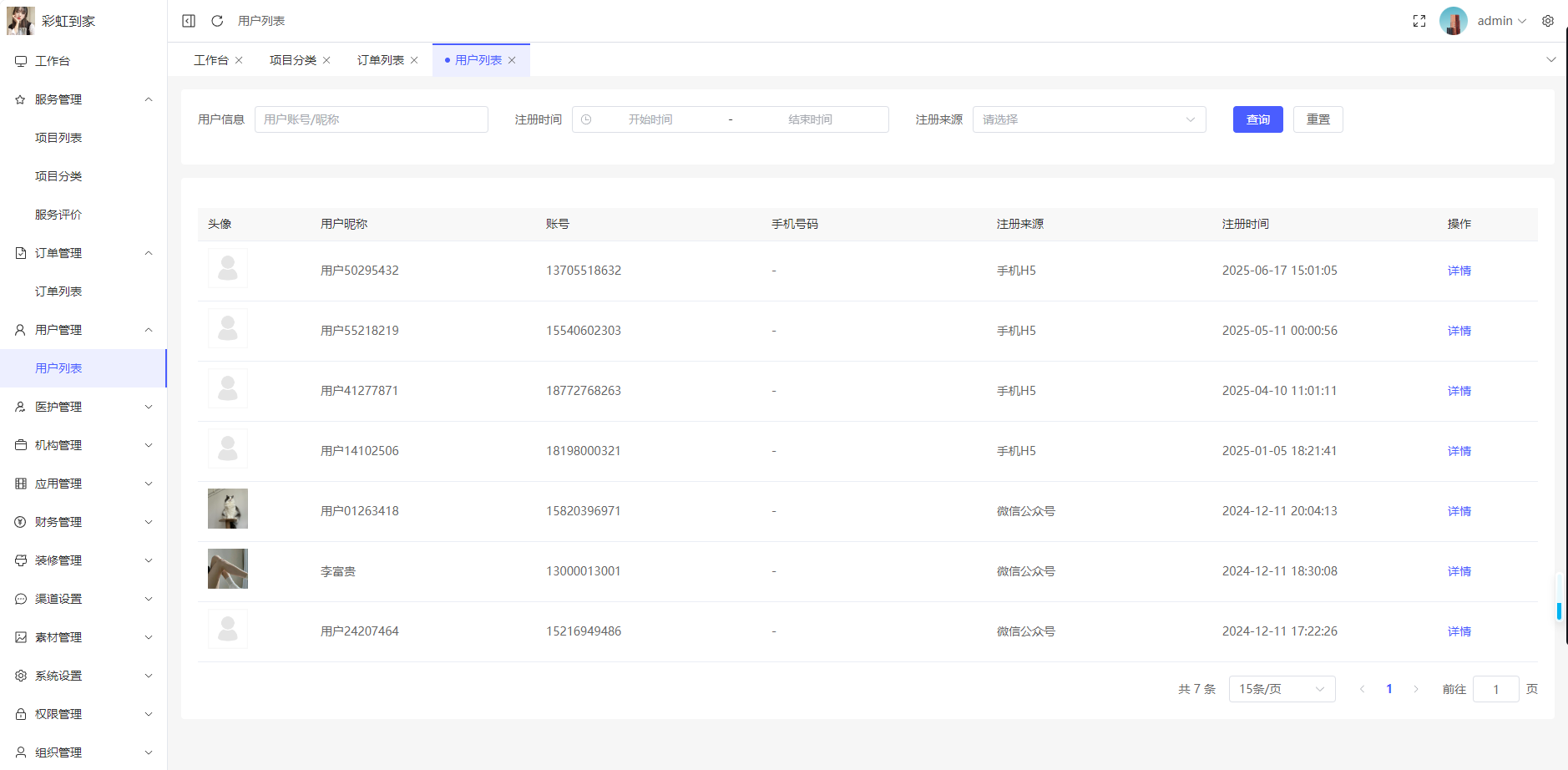Open 服务评价 in the sidebar
Viewport: 1568px width, 770px height.
coord(58,215)
